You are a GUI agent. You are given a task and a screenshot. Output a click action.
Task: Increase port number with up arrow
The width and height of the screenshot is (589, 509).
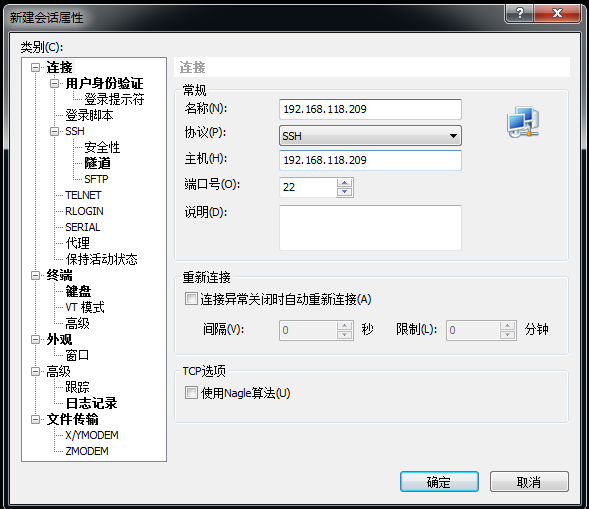(x=344, y=183)
